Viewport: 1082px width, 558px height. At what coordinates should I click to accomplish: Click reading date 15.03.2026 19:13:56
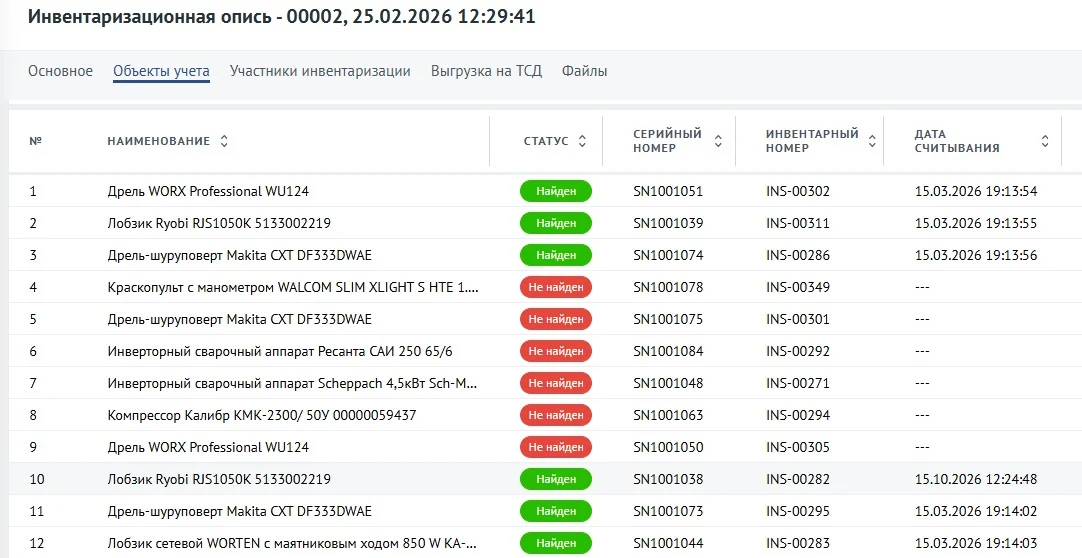pyautogui.click(x=976, y=255)
